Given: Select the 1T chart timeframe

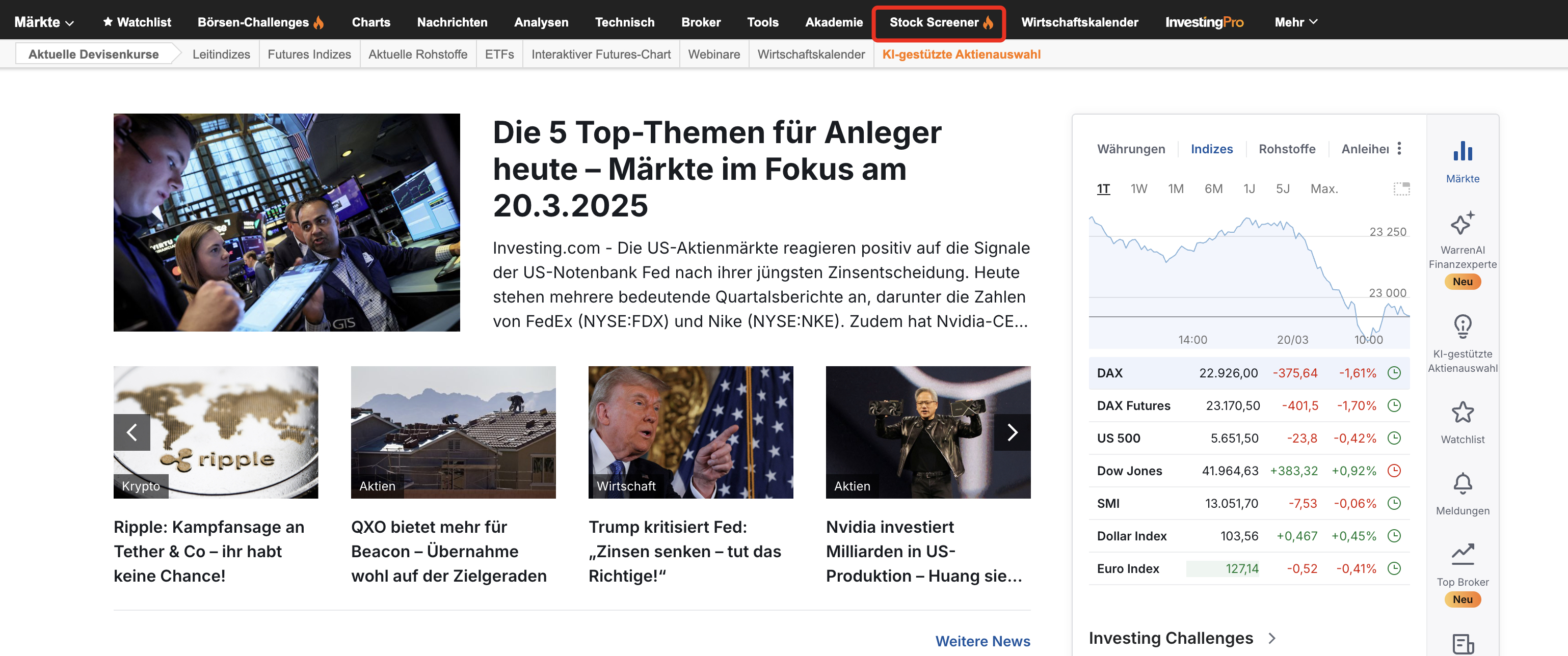Looking at the screenshot, I should pos(1103,188).
